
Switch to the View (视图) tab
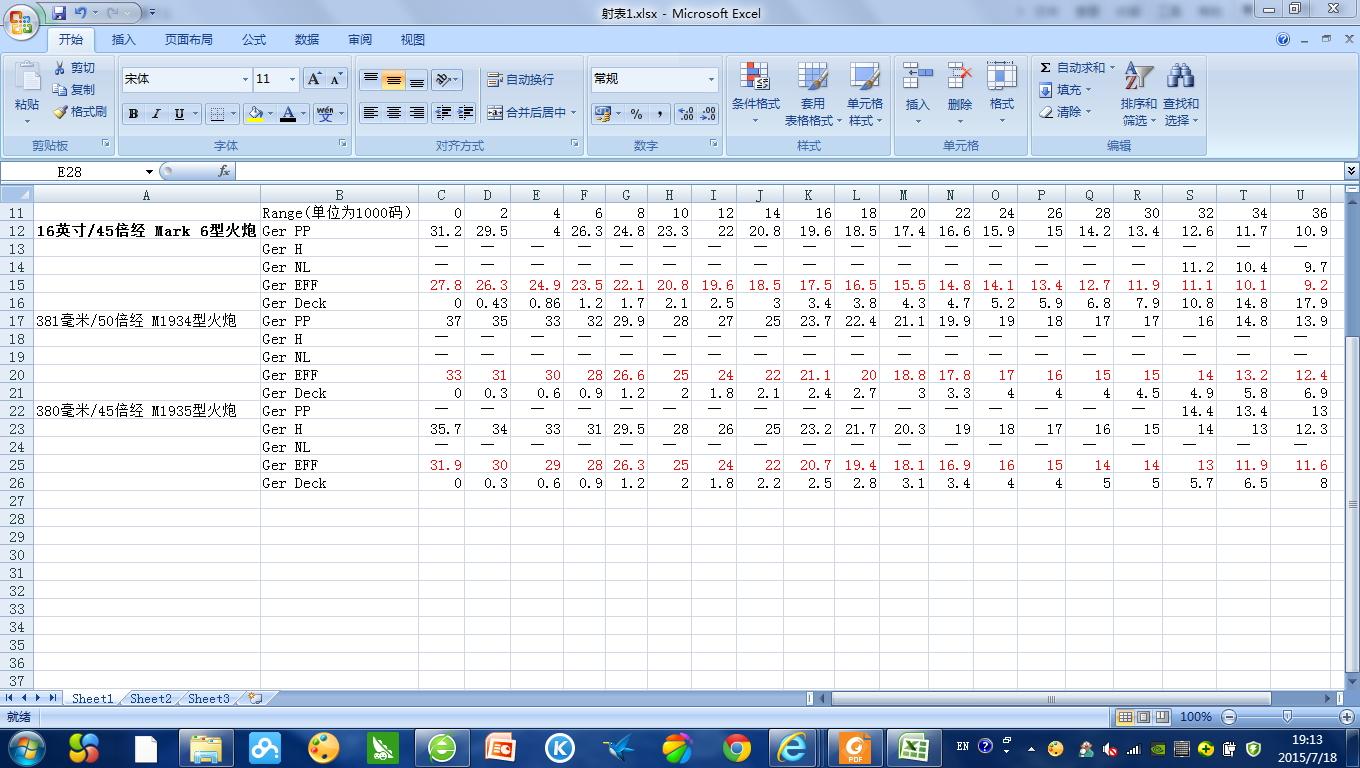(x=413, y=40)
